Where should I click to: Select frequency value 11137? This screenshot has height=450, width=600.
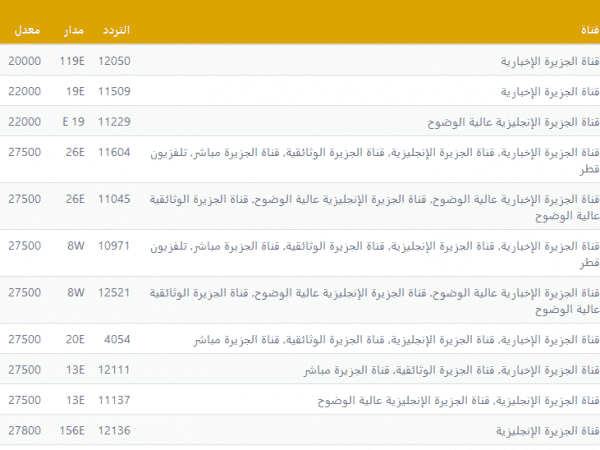pyautogui.click(x=114, y=400)
